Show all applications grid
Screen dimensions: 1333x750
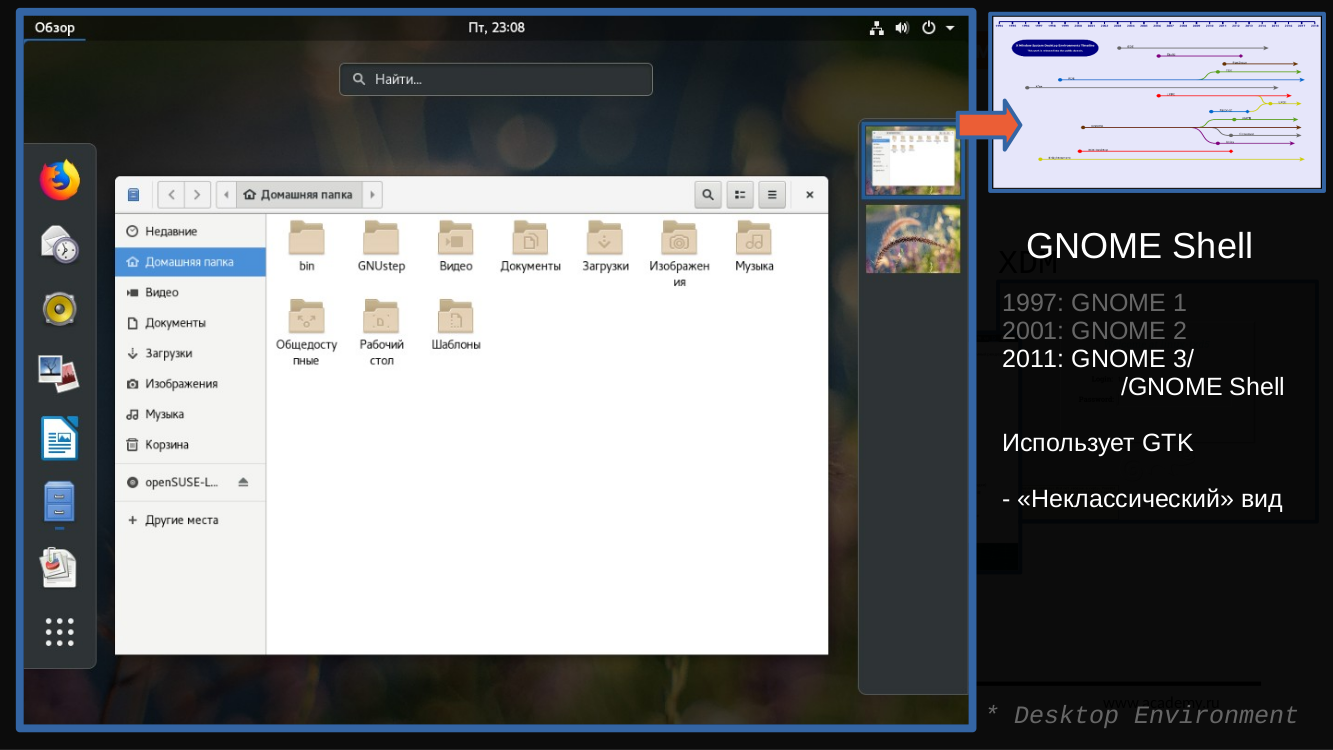pos(60,632)
